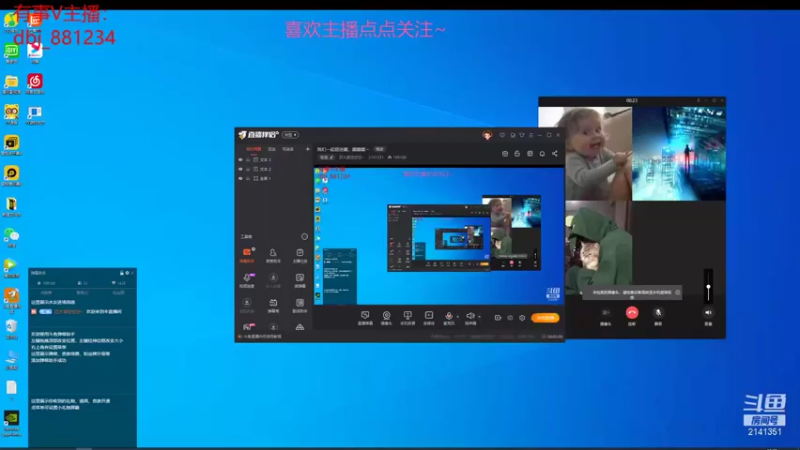
Task: Toggle the camera in the call window
Action: tap(606, 313)
